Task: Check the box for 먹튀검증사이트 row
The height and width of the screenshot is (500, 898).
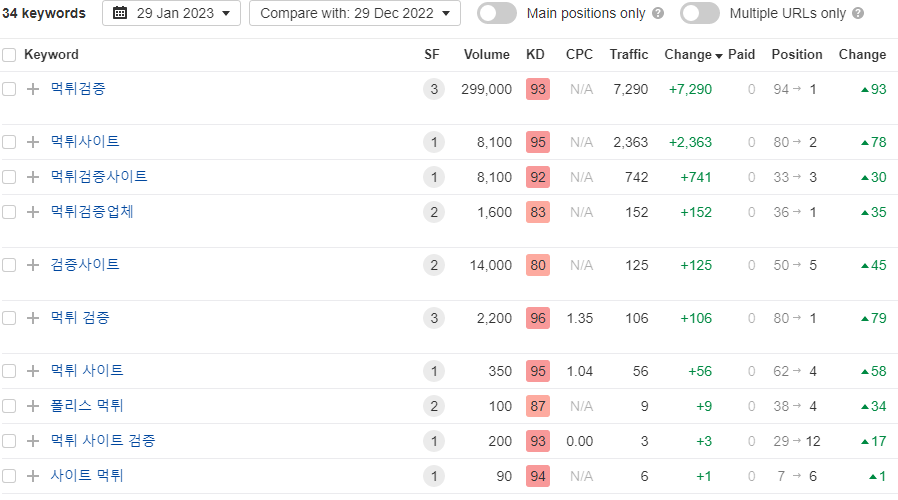Action: (x=9, y=177)
